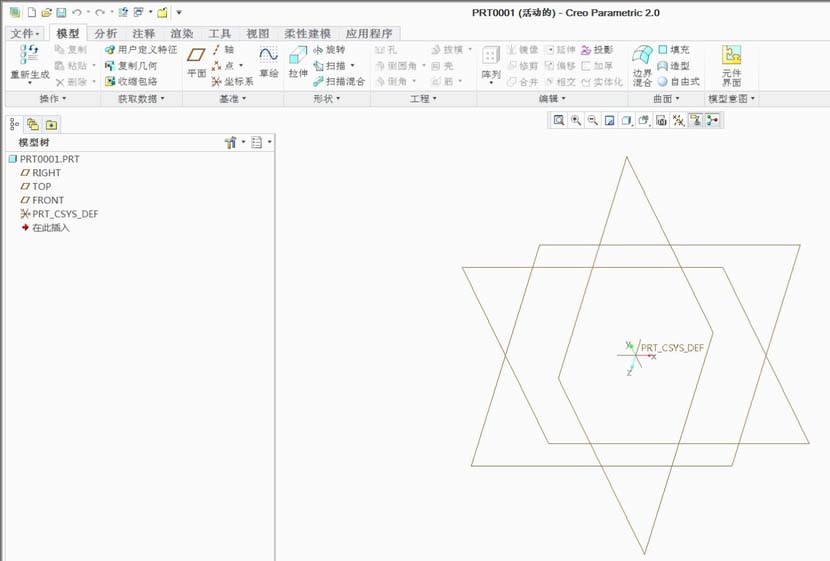Click the 自由式 freestyle tool
The image size is (830, 561).
coord(679,82)
